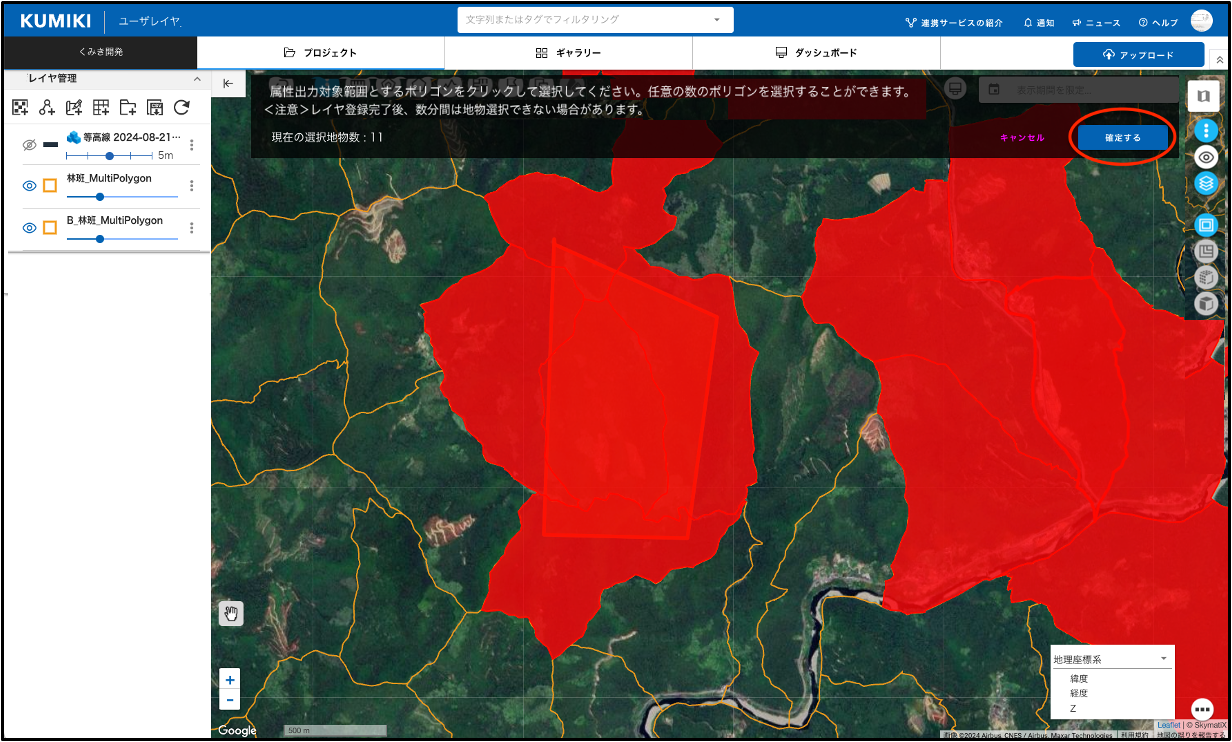1232x742 pixels.
Task: Collapse the レイヤ管理 panel
Action: (197, 79)
